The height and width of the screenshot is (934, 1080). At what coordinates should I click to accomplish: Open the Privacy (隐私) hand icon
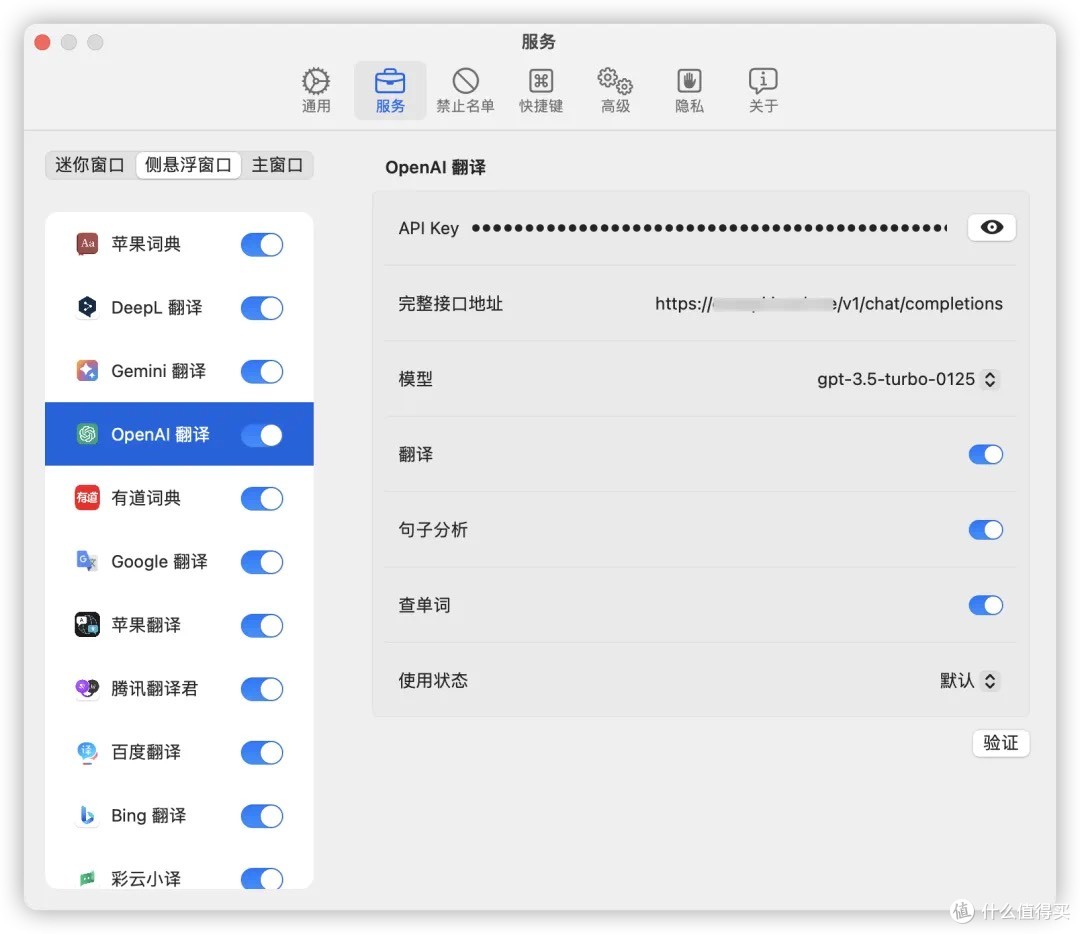point(689,82)
